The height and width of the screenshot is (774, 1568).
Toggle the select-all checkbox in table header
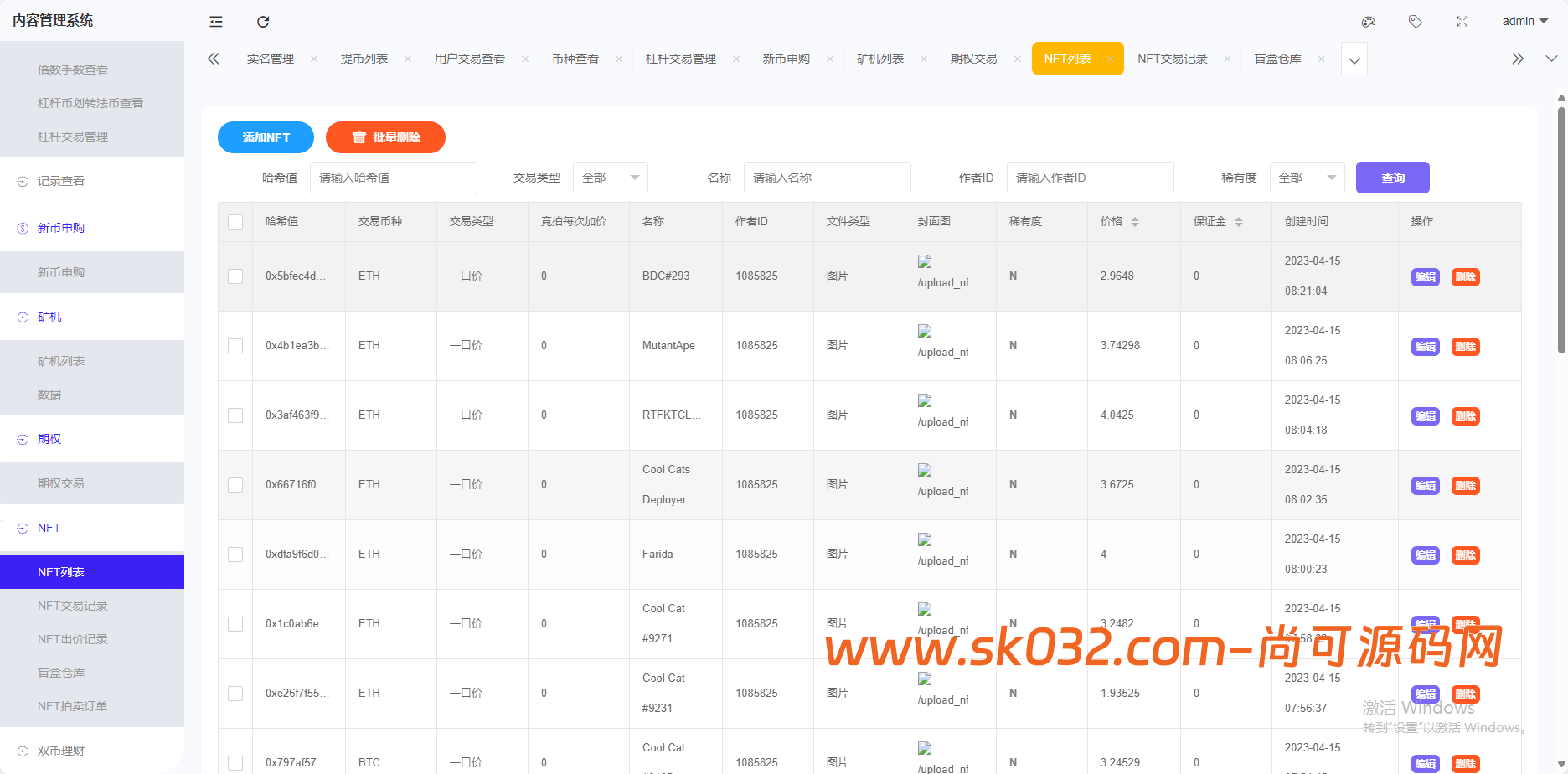point(235,221)
